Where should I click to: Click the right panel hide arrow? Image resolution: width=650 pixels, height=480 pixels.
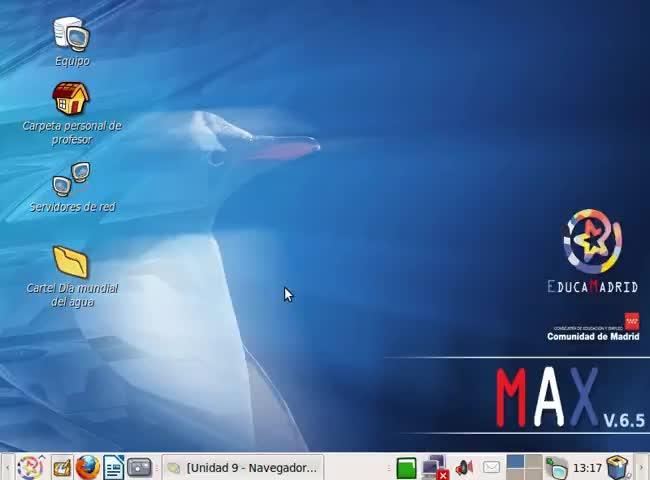point(641,468)
